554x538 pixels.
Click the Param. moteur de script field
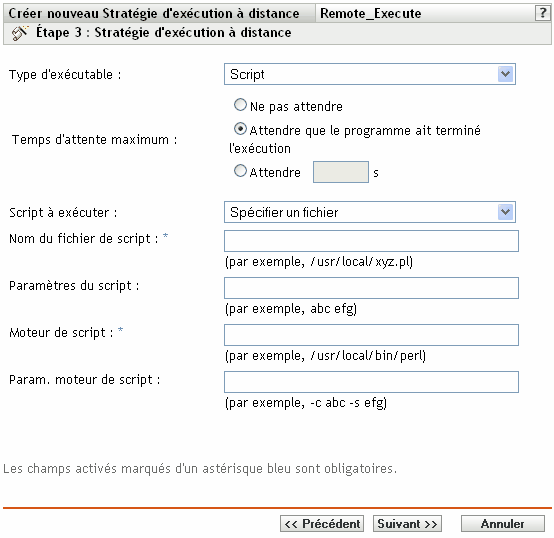point(371,382)
